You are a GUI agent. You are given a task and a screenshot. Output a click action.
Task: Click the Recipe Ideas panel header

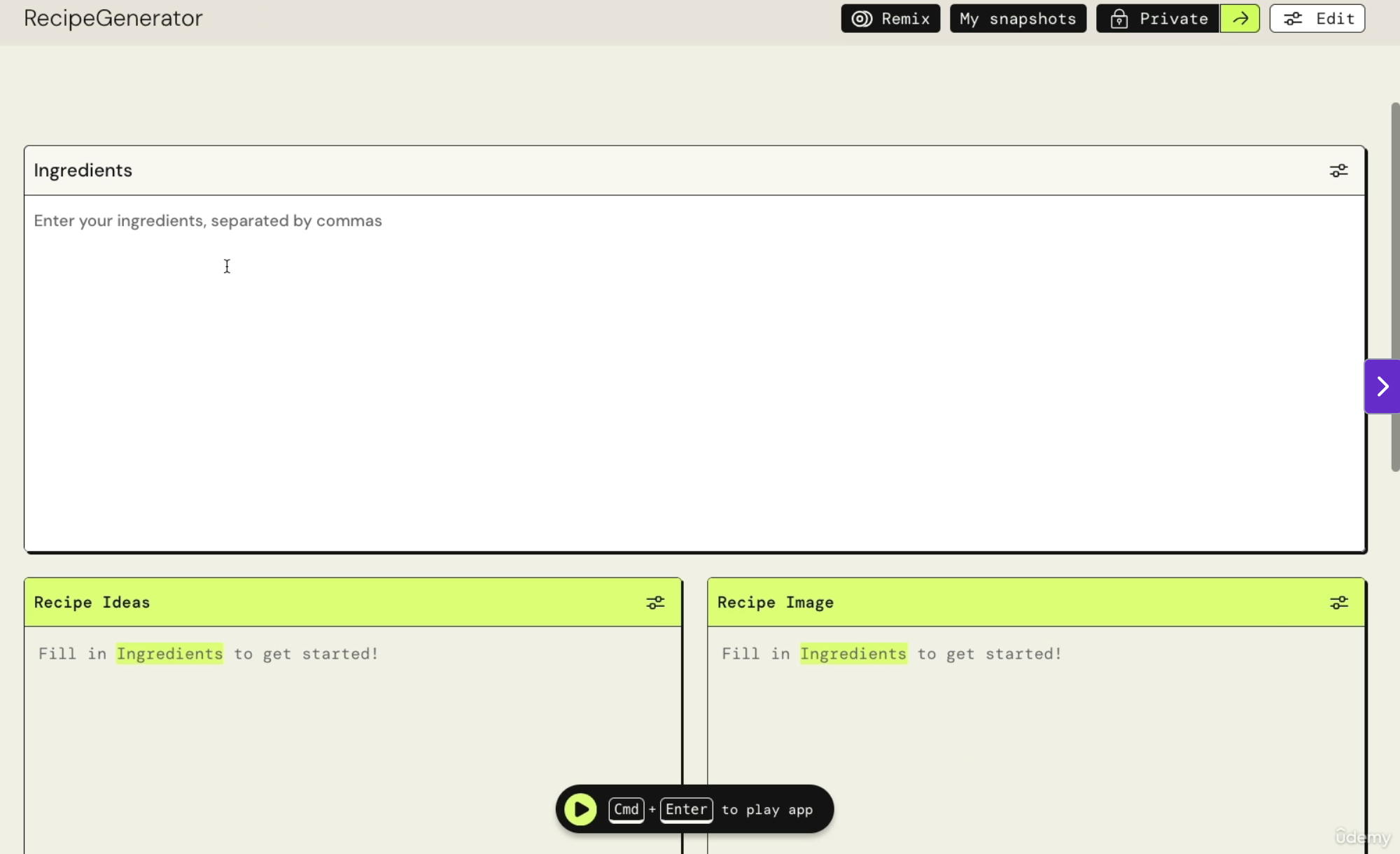(353, 603)
